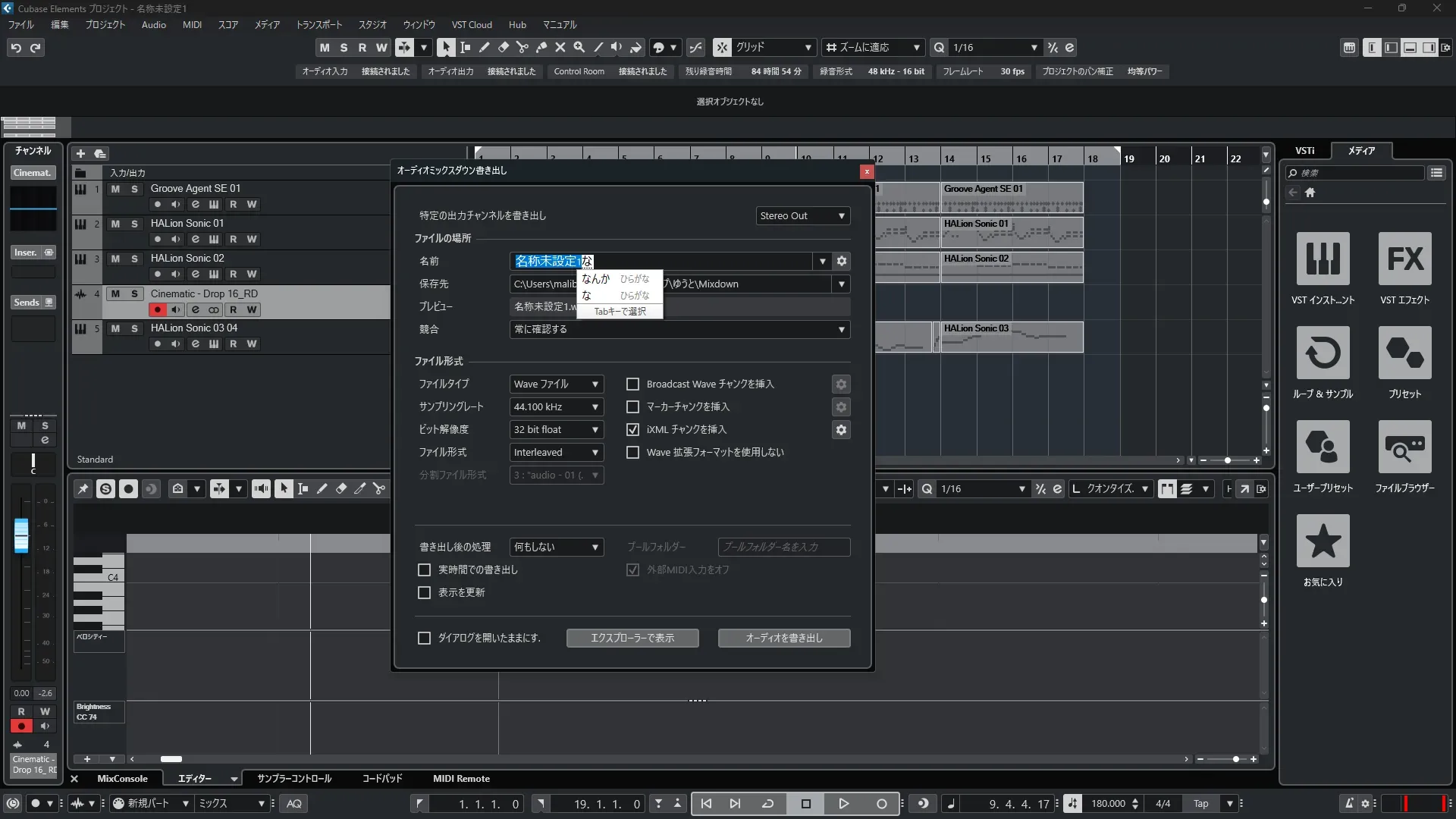Image resolution: width=1456 pixels, height=819 pixels.
Task: Click the show in Explorer button
Action: [x=632, y=639]
